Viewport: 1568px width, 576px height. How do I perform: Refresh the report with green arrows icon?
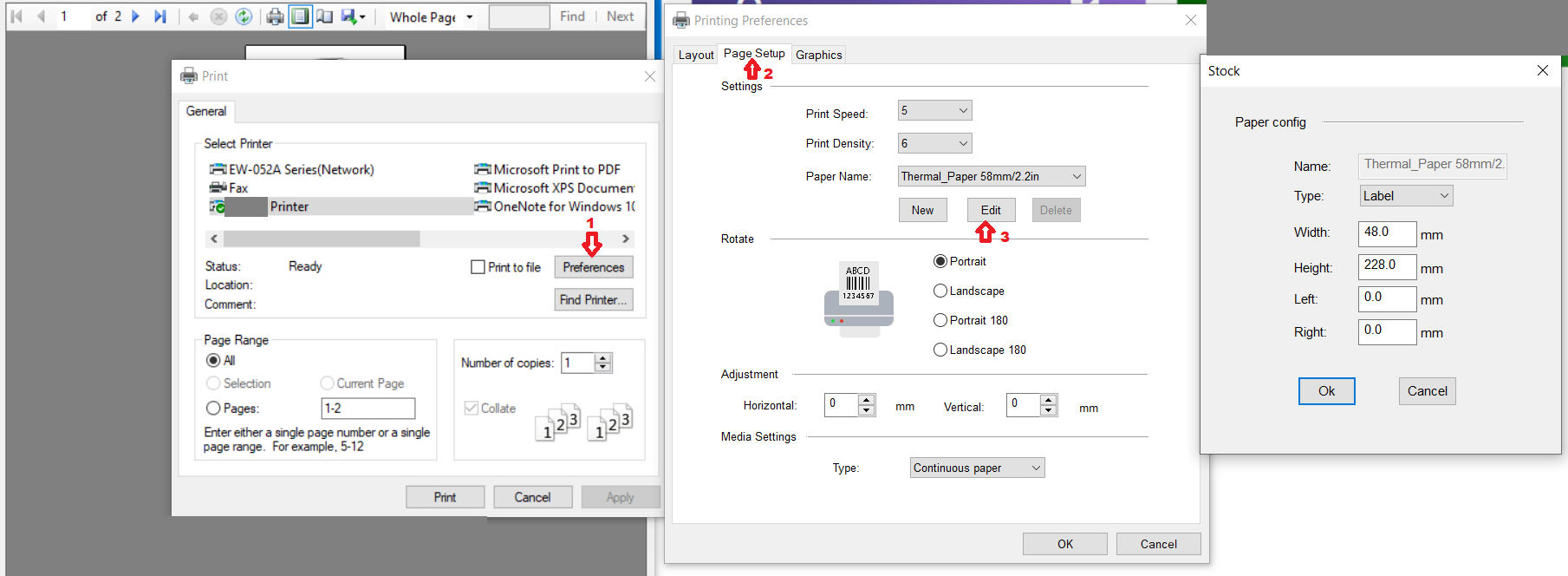pyautogui.click(x=244, y=16)
